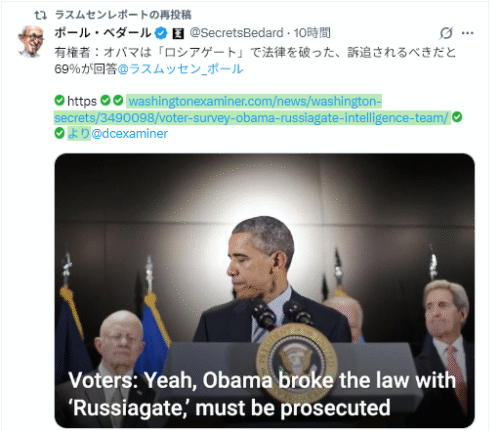Click the green check left of washingtonexaminer.com link
Image resolution: width=500 pixels, height=431 pixels.
[x=118, y=100]
